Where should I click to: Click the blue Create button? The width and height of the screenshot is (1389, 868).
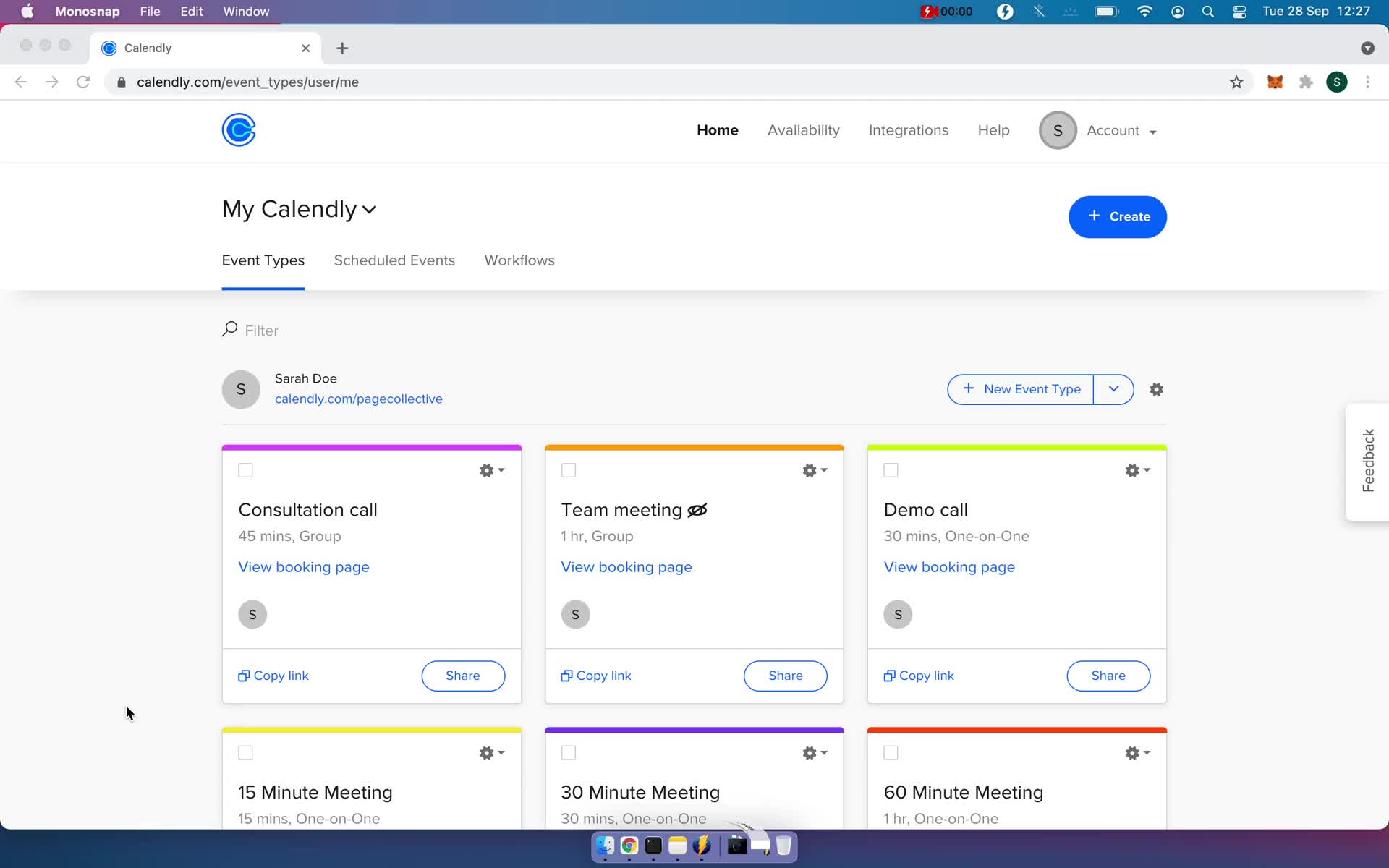point(1117,216)
